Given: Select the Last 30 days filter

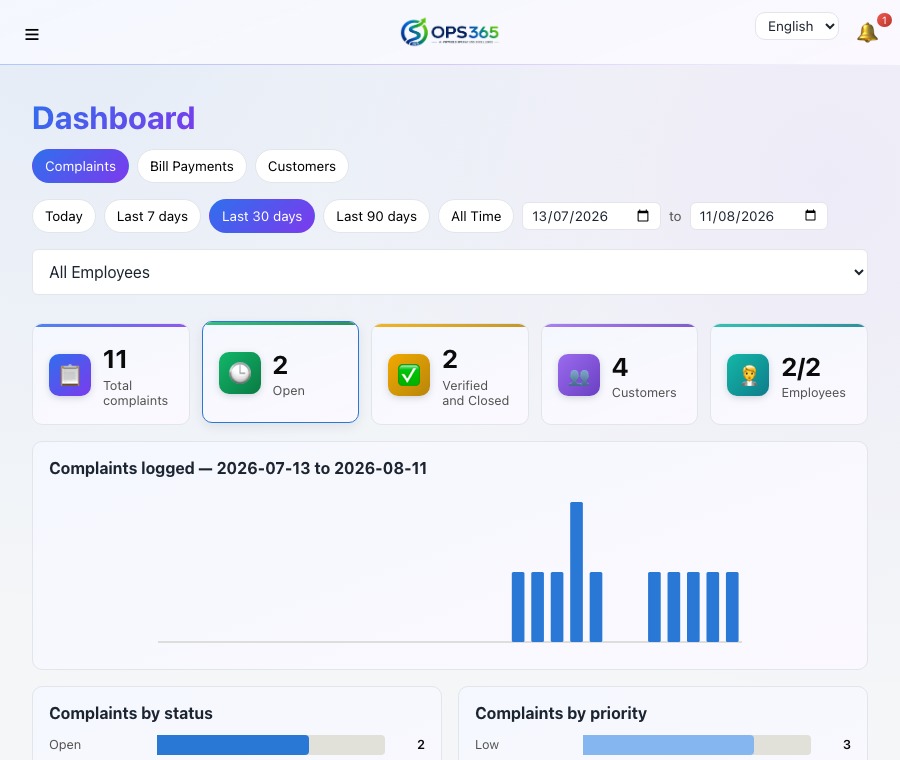Looking at the screenshot, I should (262, 216).
